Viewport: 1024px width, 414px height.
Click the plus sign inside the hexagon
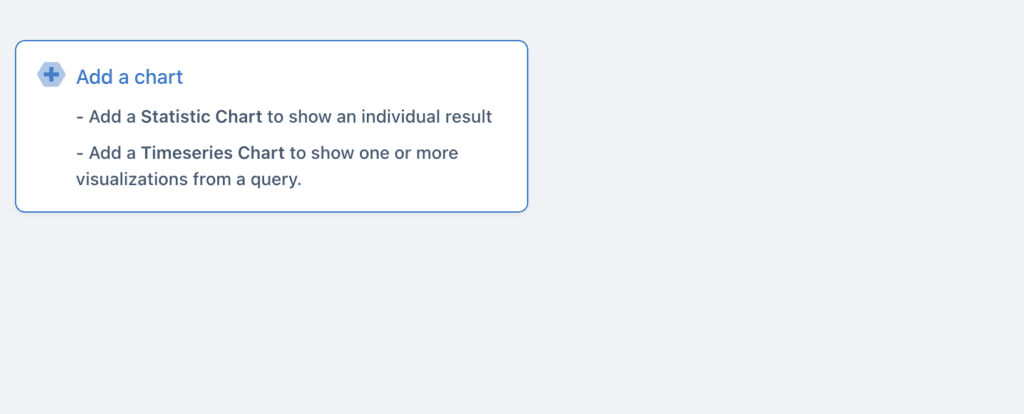coord(51,74)
